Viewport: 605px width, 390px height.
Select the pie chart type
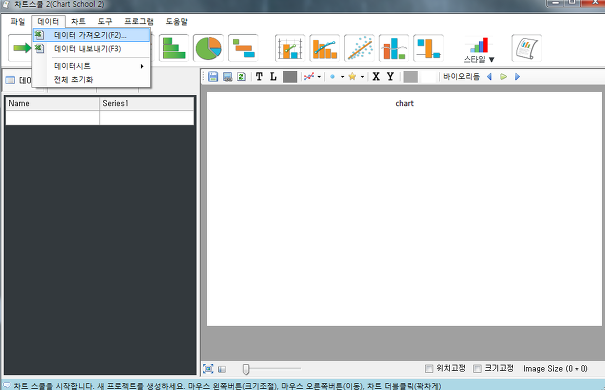tap(208, 48)
